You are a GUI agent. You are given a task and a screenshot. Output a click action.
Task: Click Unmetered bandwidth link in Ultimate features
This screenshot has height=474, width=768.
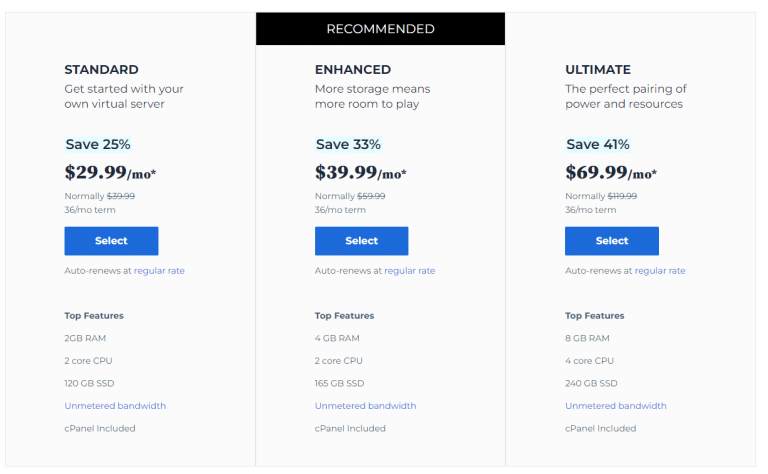[x=616, y=406]
